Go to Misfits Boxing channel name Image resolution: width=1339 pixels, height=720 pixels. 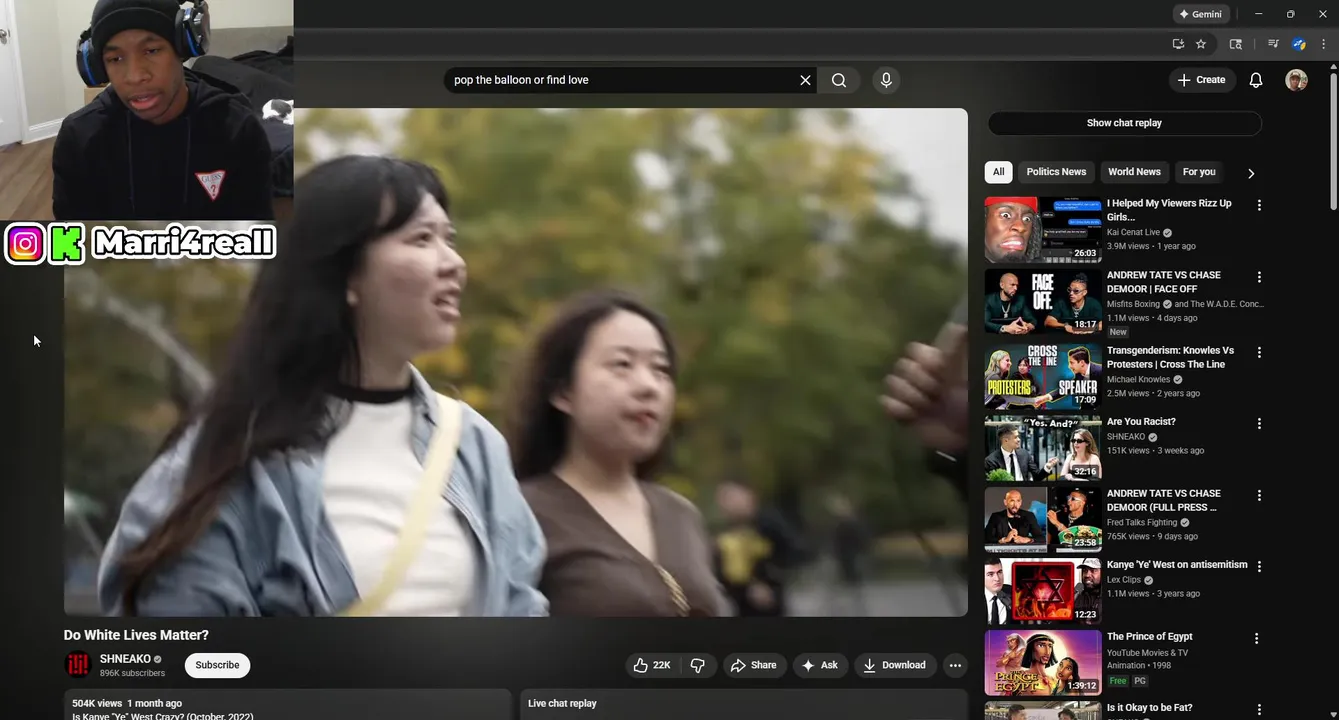1133,304
